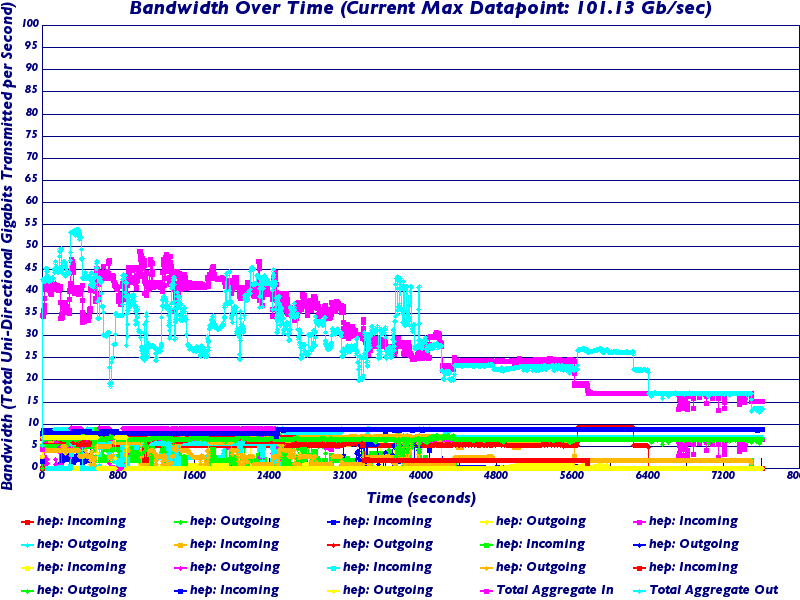Click the Time (seconds) x-axis label
The width and height of the screenshot is (800, 600).
[x=420, y=497]
